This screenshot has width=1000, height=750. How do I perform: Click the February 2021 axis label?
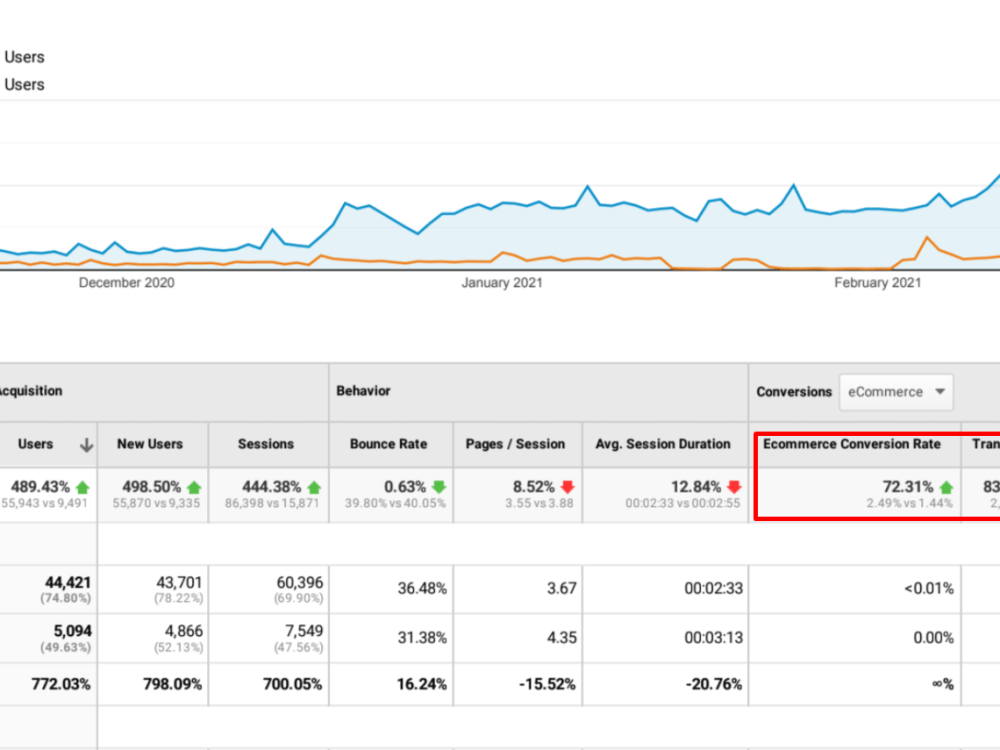tap(878, 283)
